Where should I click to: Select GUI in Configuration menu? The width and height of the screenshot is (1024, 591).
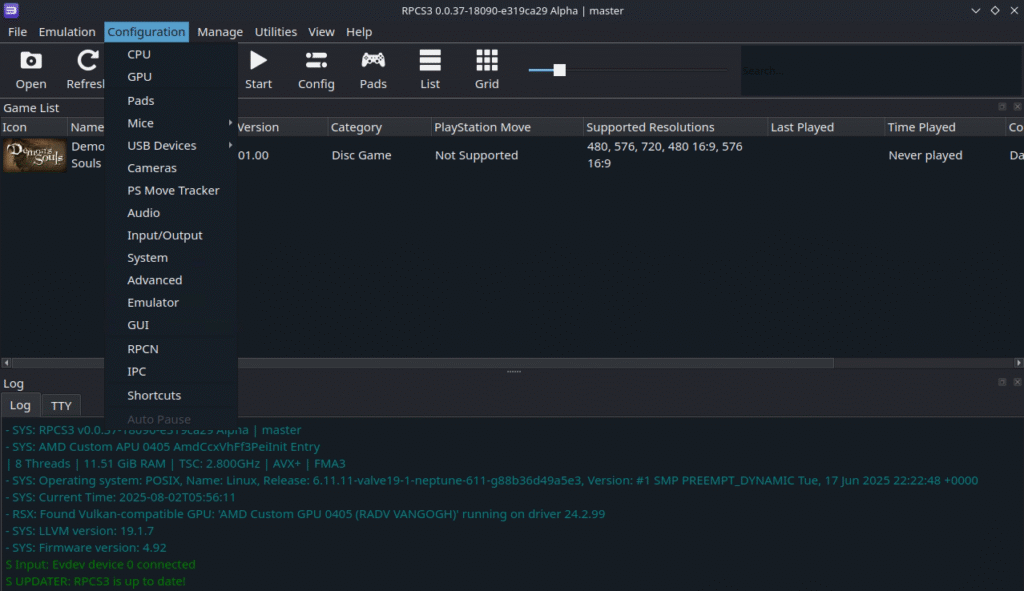coord(171,325)
